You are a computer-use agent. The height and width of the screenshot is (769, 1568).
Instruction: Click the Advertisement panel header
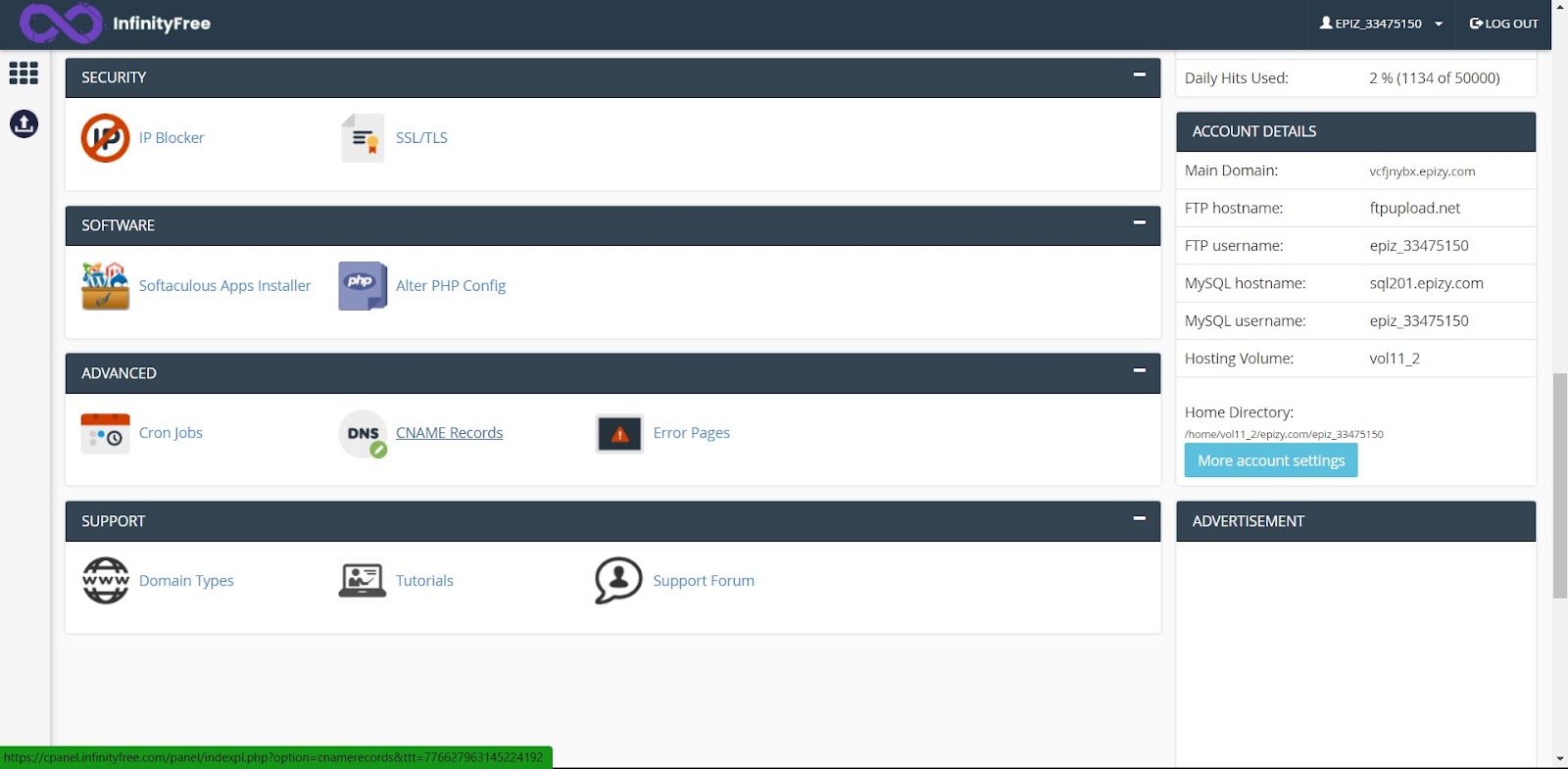click(x=1355, y=521)
